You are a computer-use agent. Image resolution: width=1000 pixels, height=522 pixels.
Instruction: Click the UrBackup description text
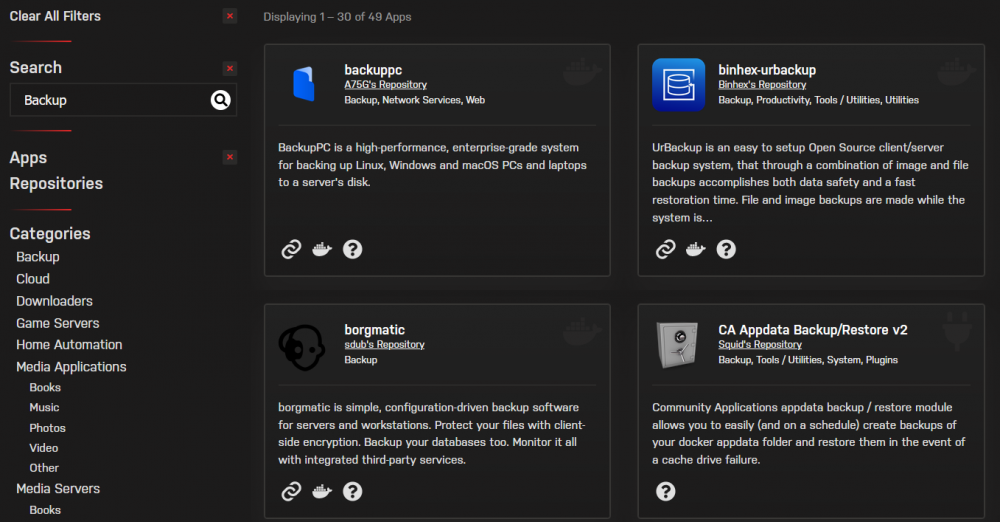(810, 183)
